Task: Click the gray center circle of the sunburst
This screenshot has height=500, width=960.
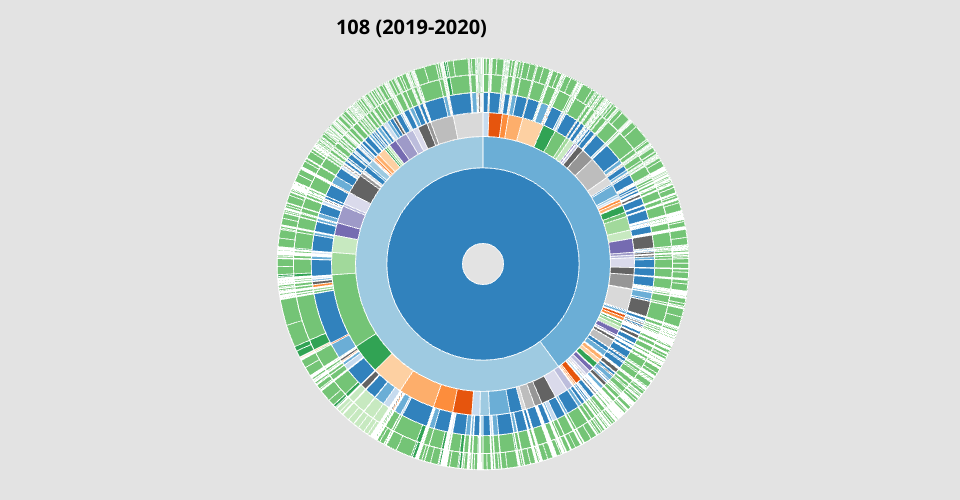Action: click(x=483, y=264)
